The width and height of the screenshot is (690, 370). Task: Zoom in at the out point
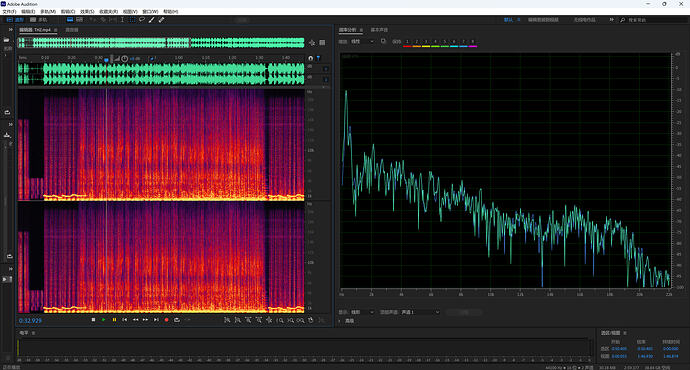tap(290, 320)
